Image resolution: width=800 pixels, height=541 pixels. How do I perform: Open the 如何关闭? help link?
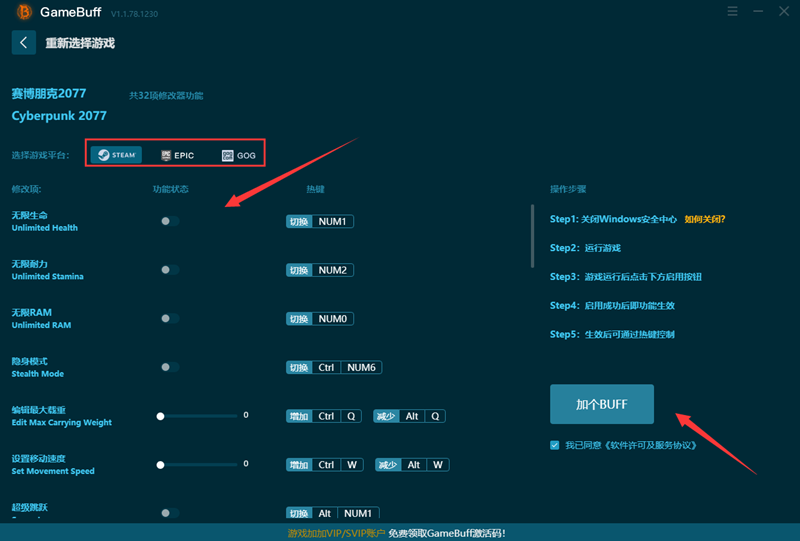click(x=704, y=219)
